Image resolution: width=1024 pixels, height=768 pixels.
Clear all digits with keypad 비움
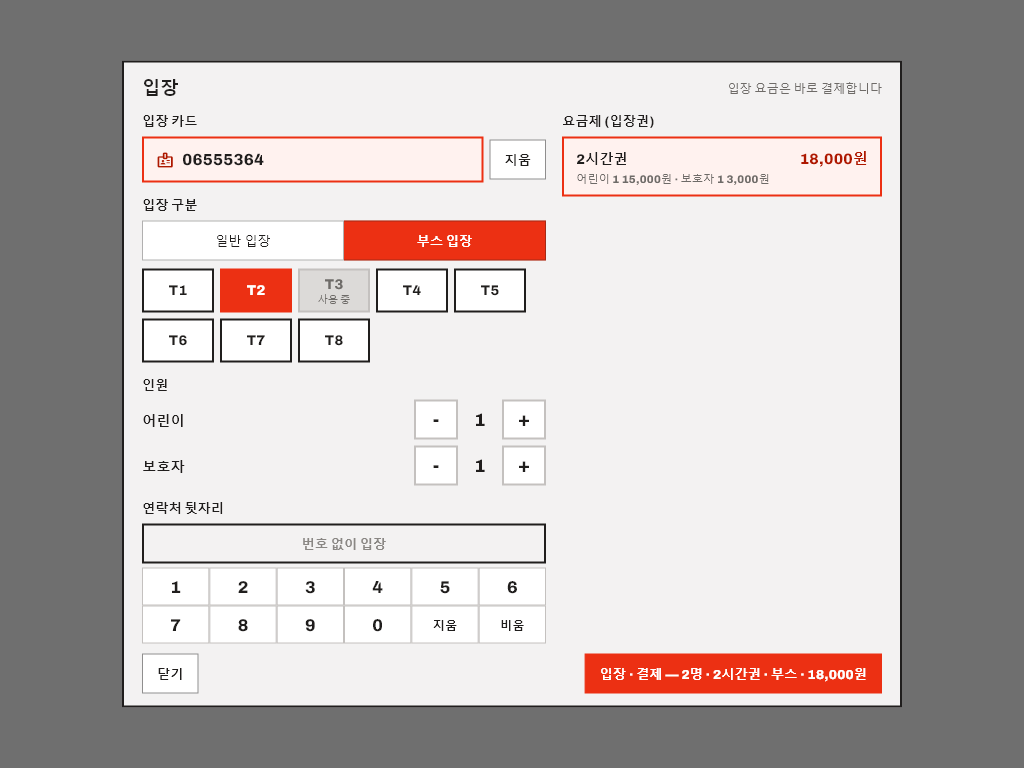tap(512, 625)
